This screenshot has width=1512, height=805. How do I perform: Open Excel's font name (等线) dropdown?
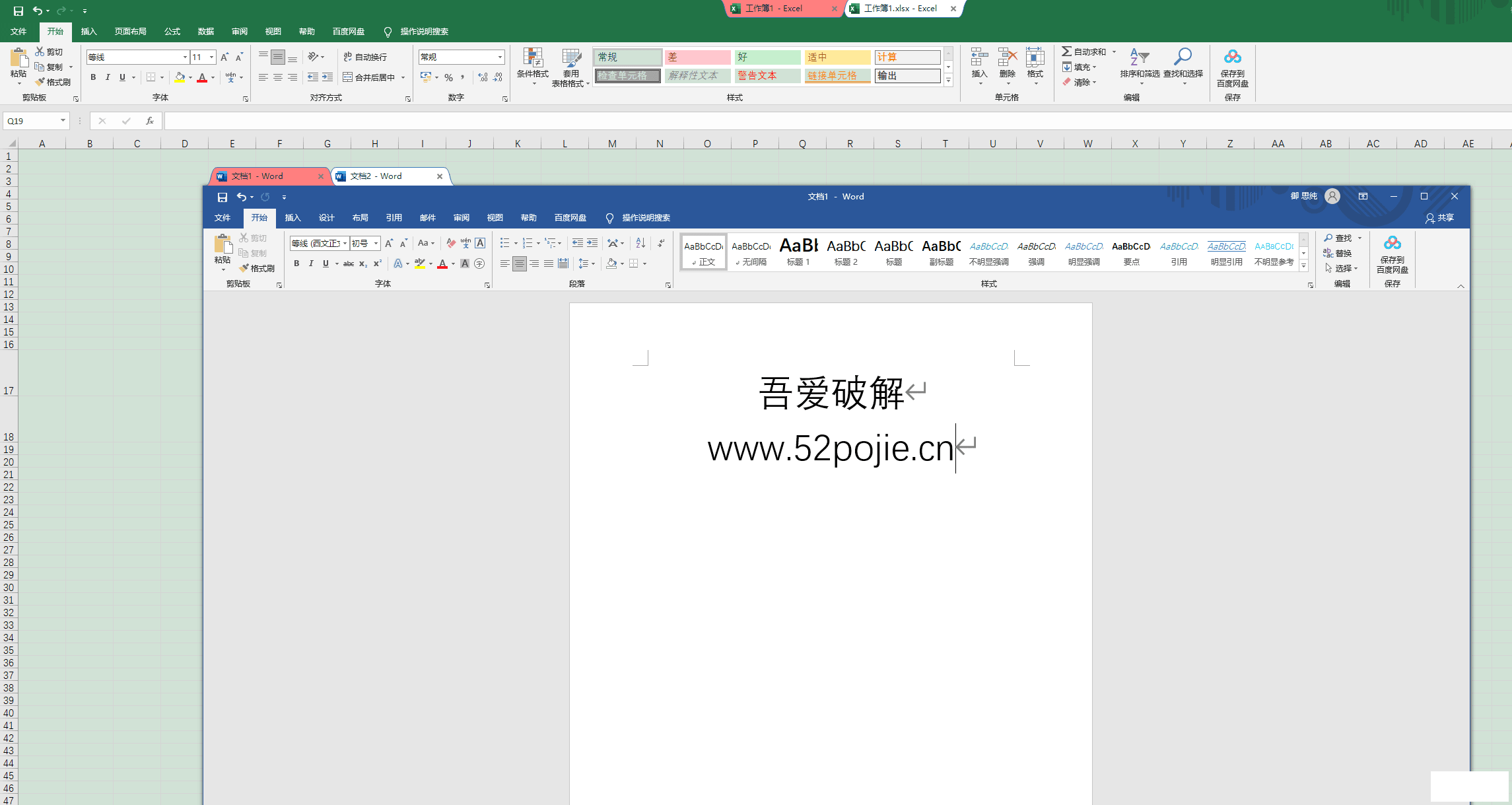185,57
